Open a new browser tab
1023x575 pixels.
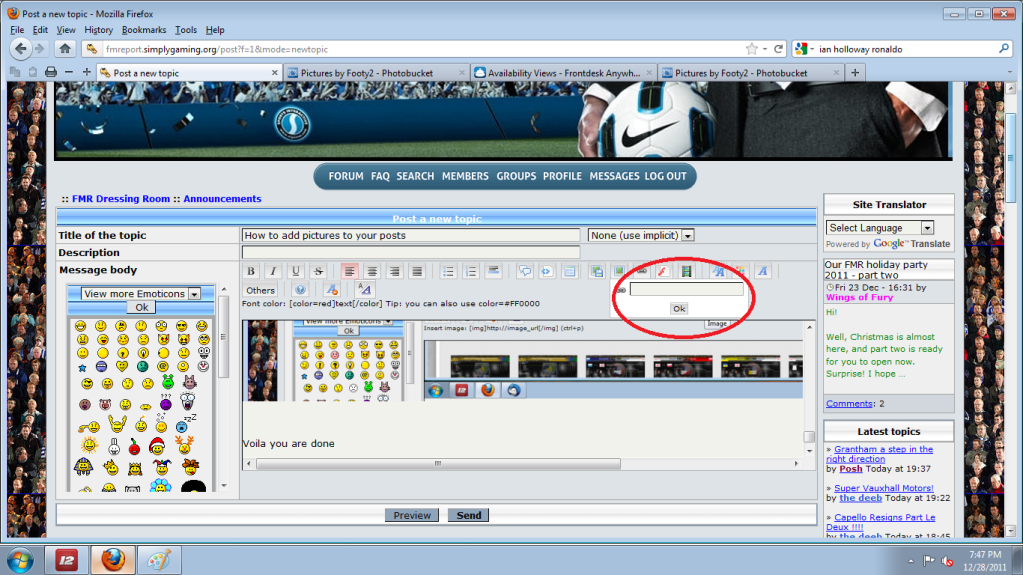(855, 72)
